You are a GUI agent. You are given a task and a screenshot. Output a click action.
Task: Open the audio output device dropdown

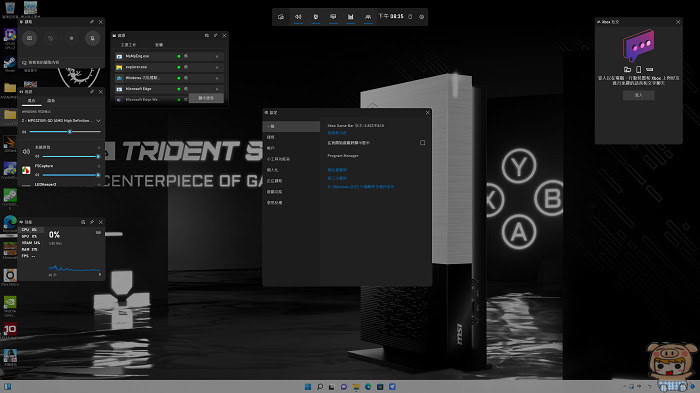[x=61, y=121]
